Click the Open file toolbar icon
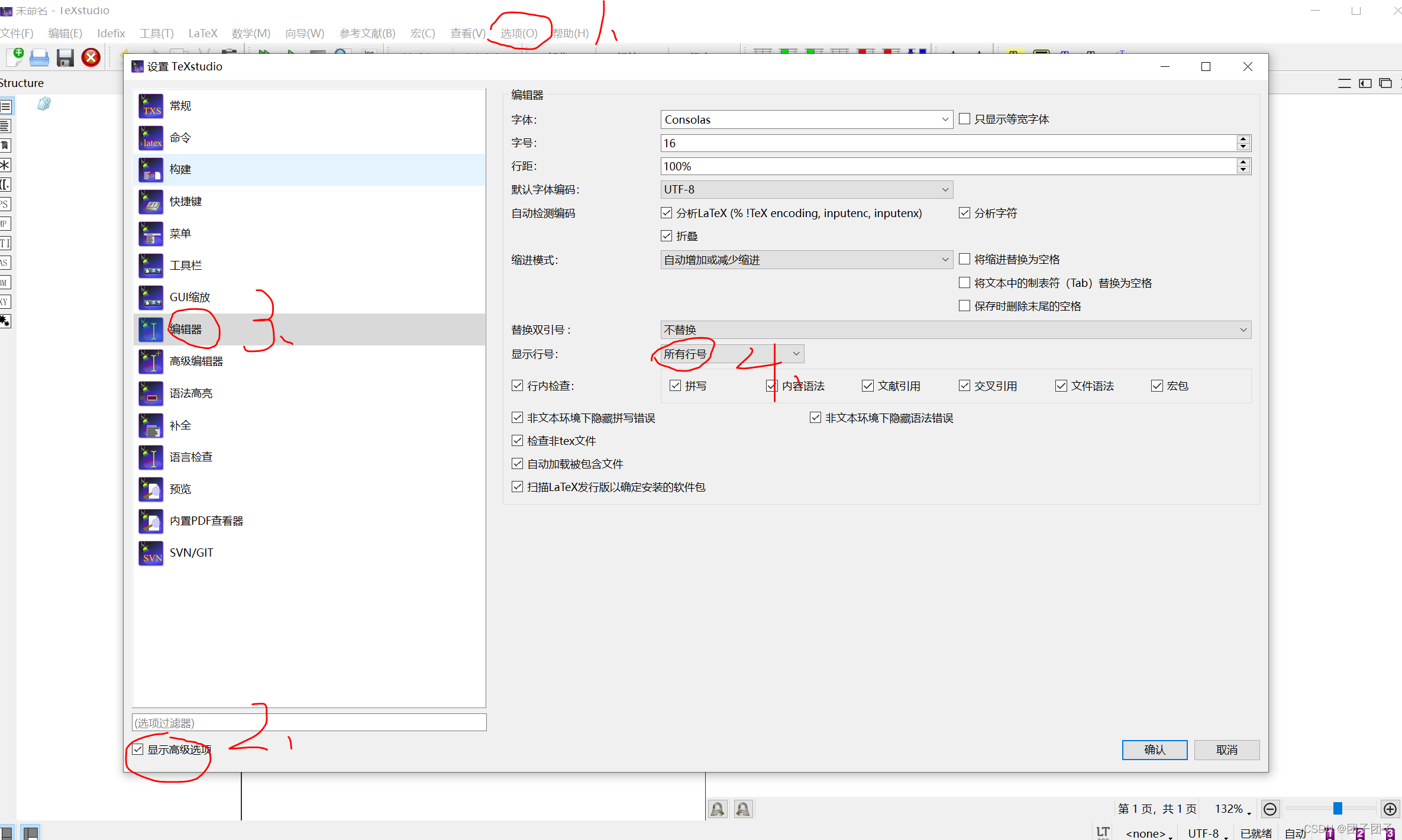The width and height of the screenshot is (1402, 840). pos(39,58)
